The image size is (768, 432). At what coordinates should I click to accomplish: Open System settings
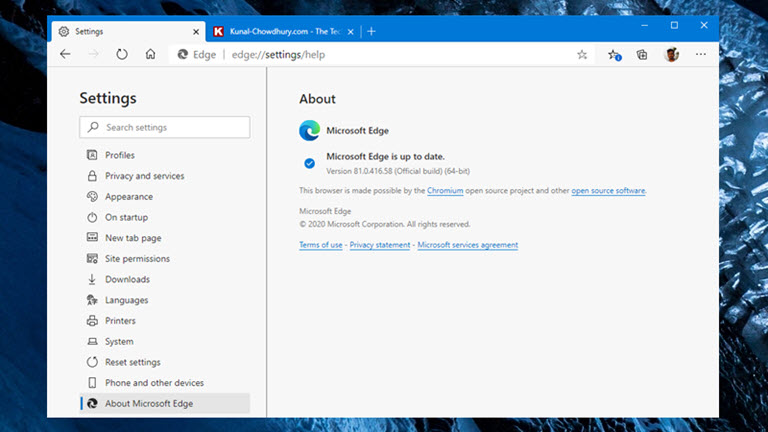pyautogui.click(x=165, y=341)
